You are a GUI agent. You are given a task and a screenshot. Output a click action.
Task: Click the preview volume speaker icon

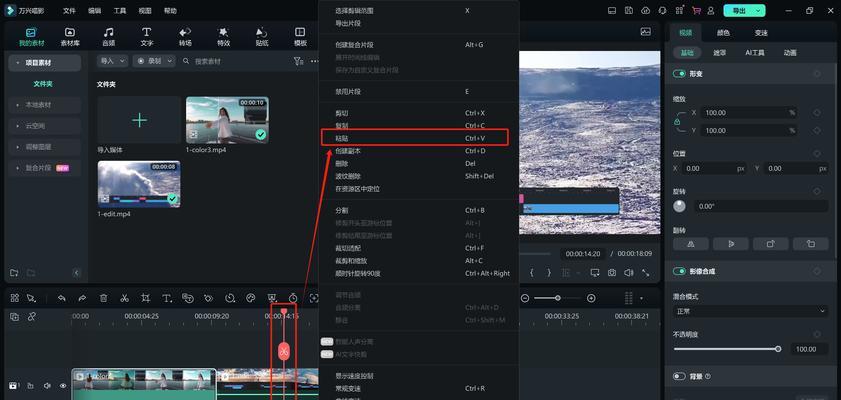point(629,273)
